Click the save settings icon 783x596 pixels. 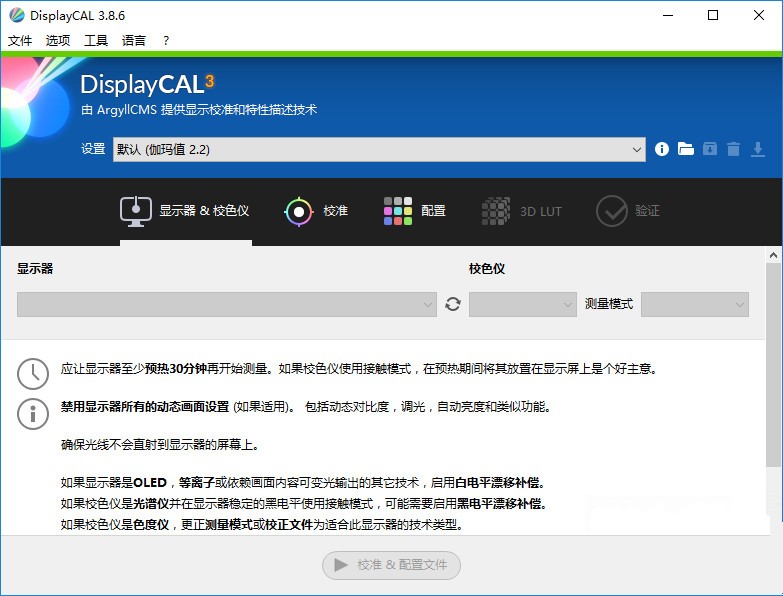tap(710, 149)
